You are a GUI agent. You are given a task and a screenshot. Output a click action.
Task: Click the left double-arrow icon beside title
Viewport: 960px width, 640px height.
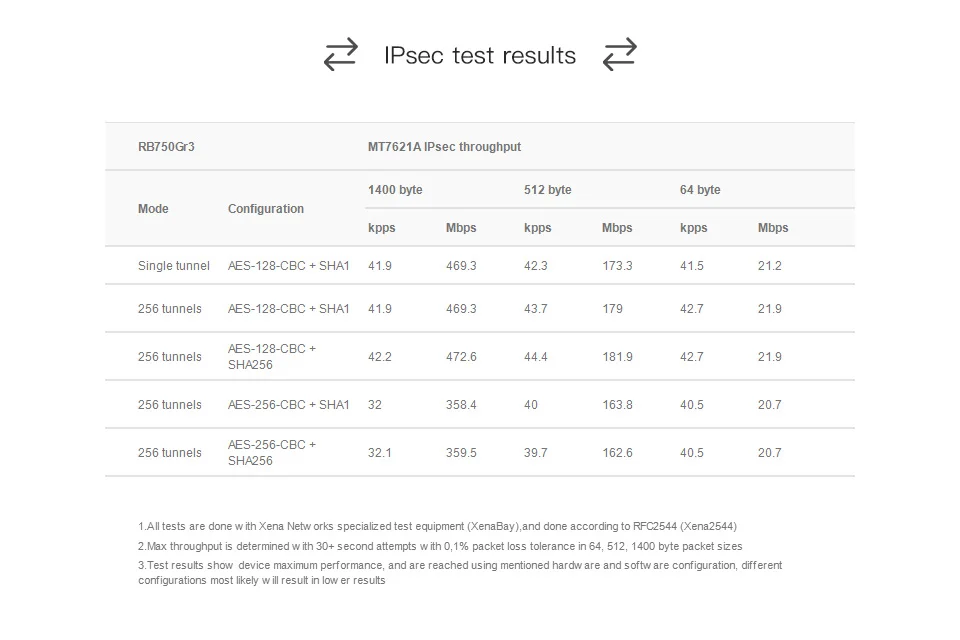[x=340, y=54]
